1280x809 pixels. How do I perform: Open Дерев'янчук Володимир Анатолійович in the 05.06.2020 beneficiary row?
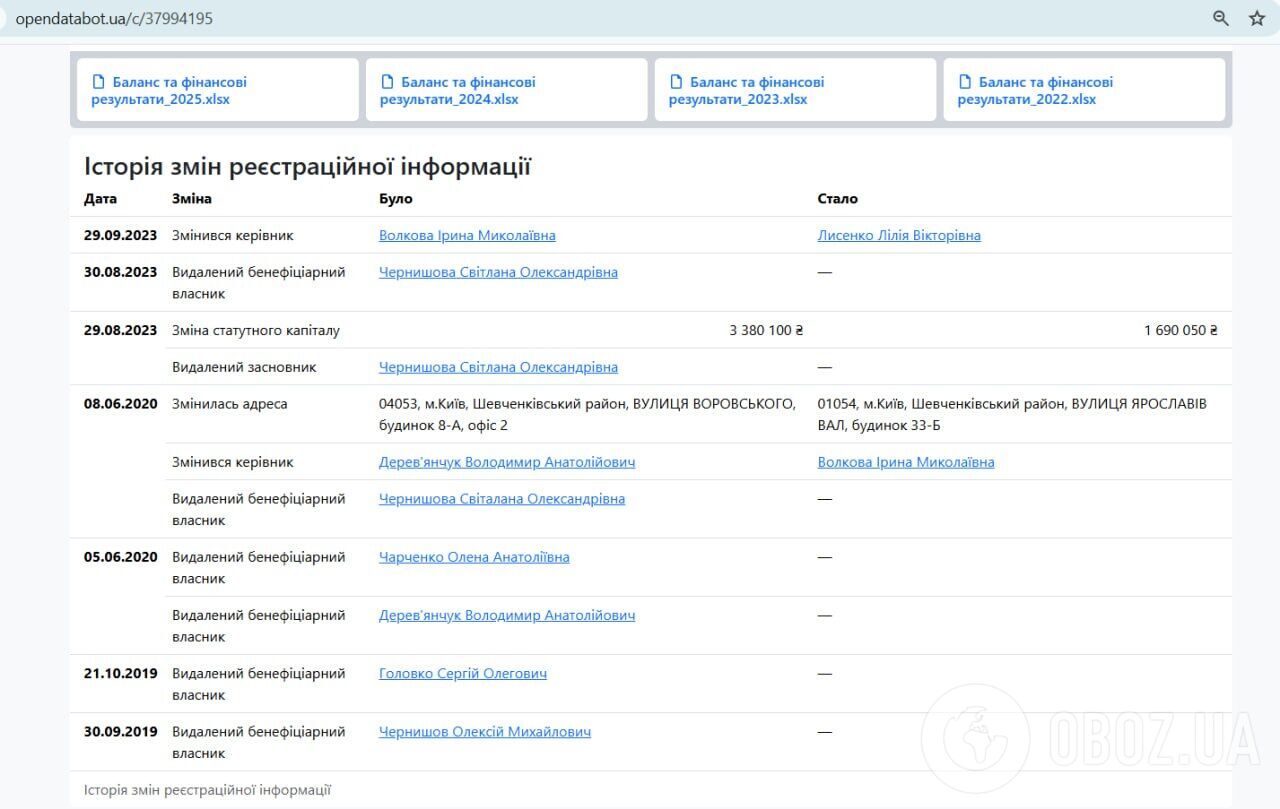pyautogui.click(x=507, y=615)
